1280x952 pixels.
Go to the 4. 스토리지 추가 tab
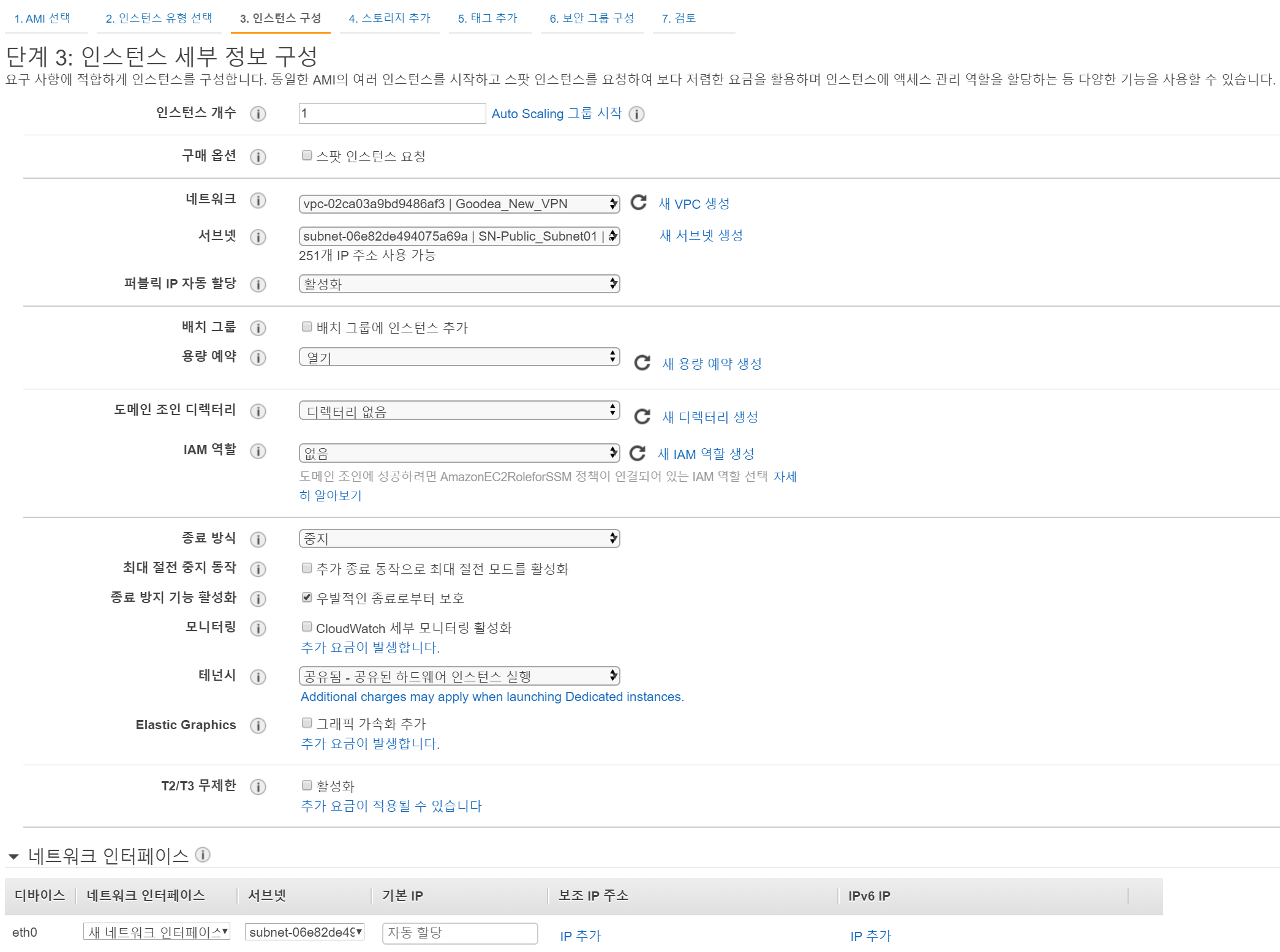[x=390, y=18]
